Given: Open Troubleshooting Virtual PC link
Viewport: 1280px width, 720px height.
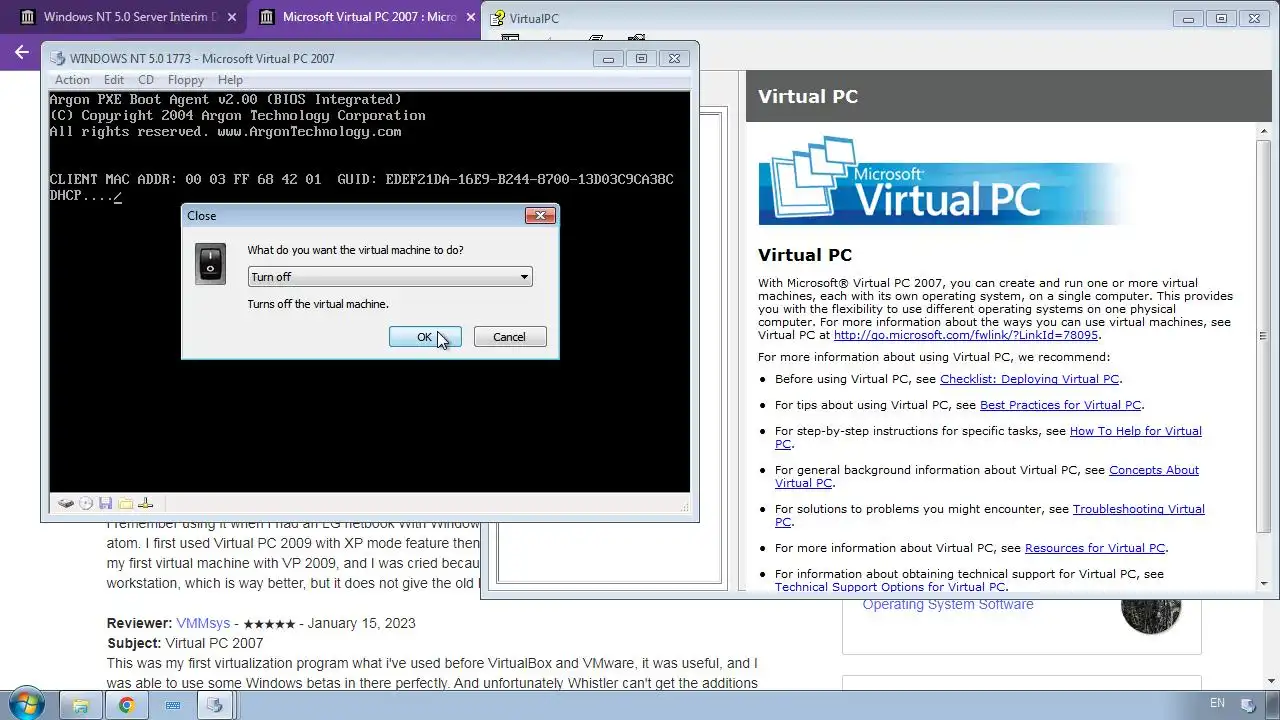Looking at the screenshot, I should tap(1138, 509).
